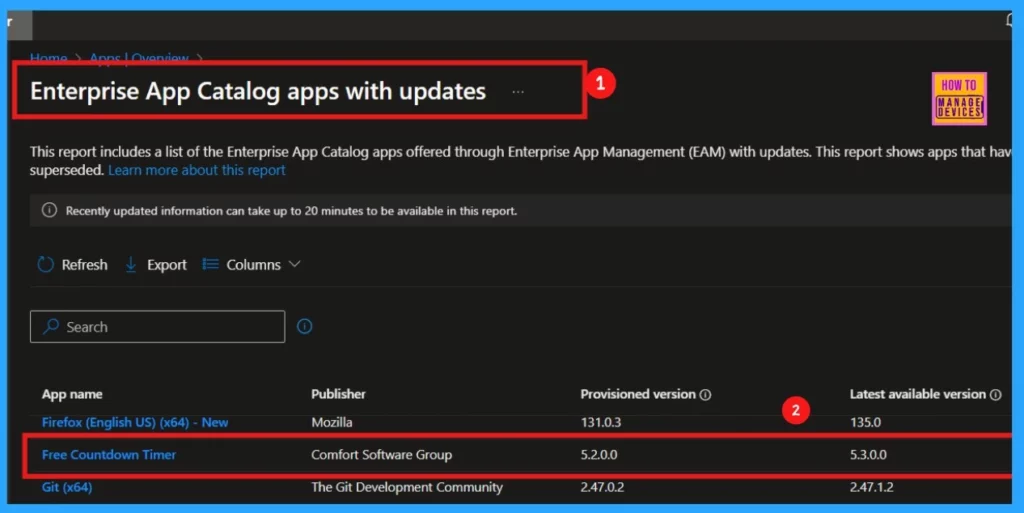Image resolution: width=1024 pixels, height=513 pixels.
Task: Click latest version 135.0
Action: 865,422
